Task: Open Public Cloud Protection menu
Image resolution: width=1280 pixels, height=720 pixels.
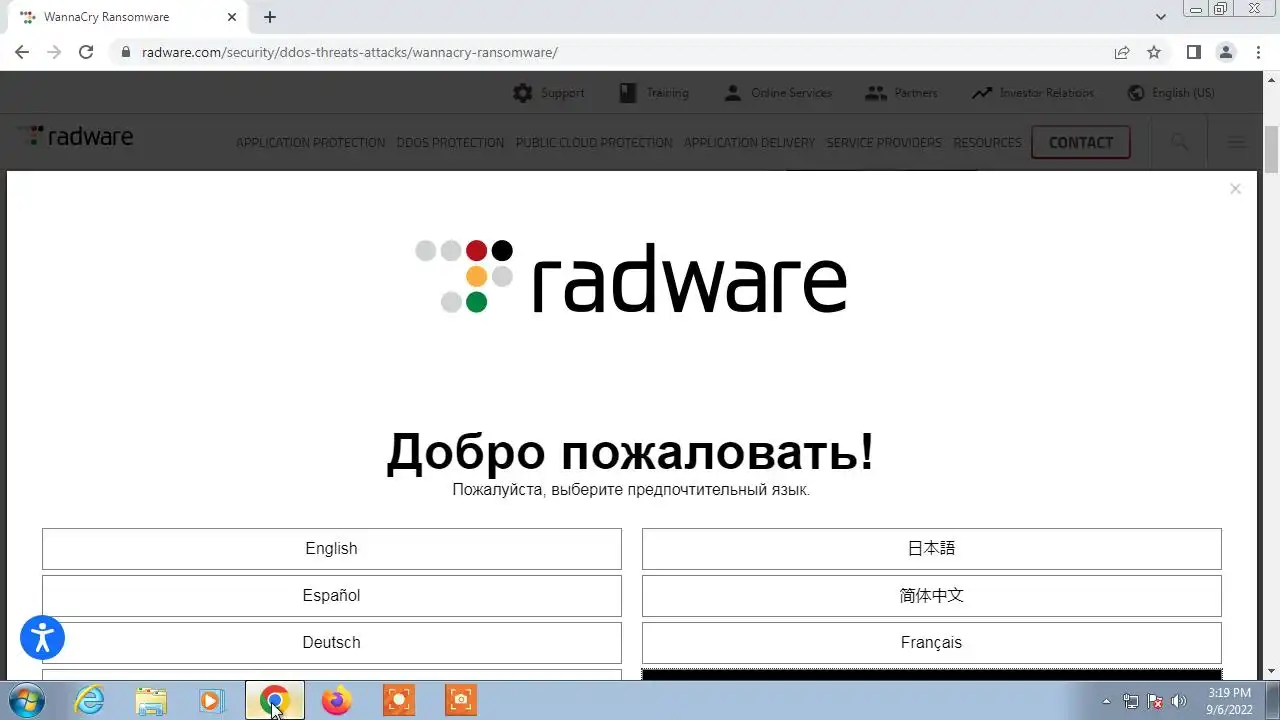Action: pos(594,143)
